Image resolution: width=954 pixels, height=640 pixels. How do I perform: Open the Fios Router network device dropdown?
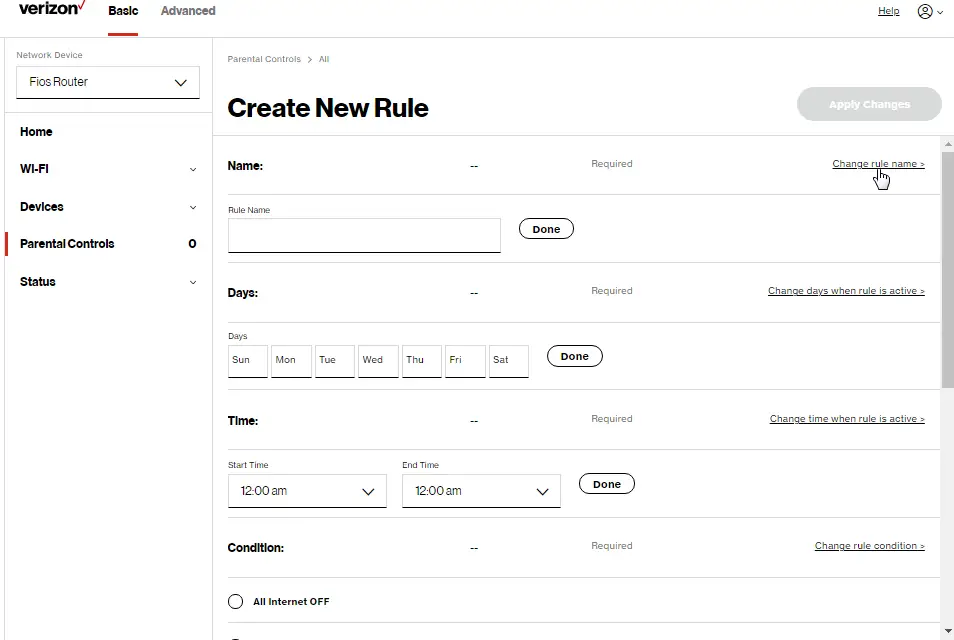click(x=107, y=82)
